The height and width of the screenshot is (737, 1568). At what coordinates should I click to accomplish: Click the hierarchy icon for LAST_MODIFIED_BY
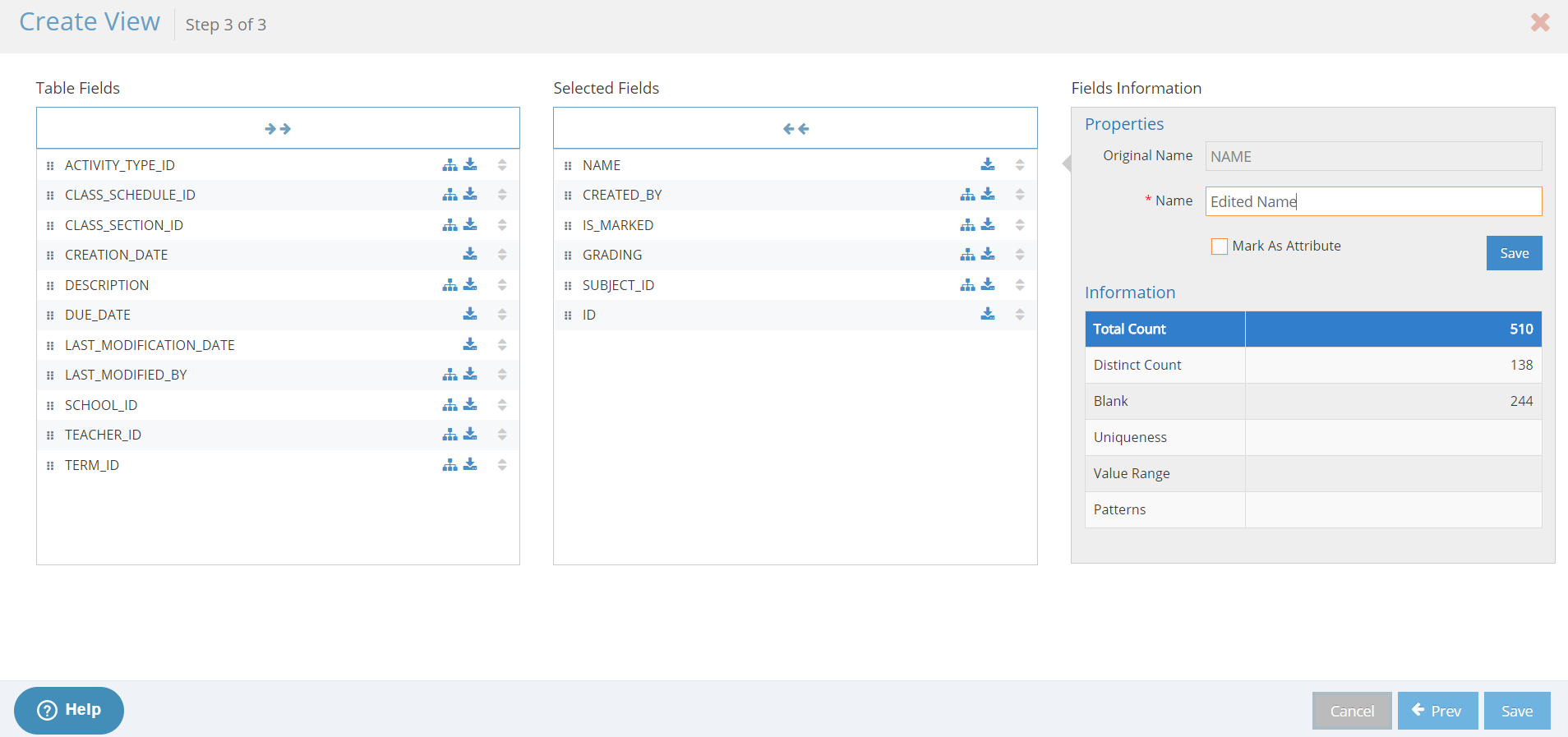pyautogui.click(x=450, y=375)
